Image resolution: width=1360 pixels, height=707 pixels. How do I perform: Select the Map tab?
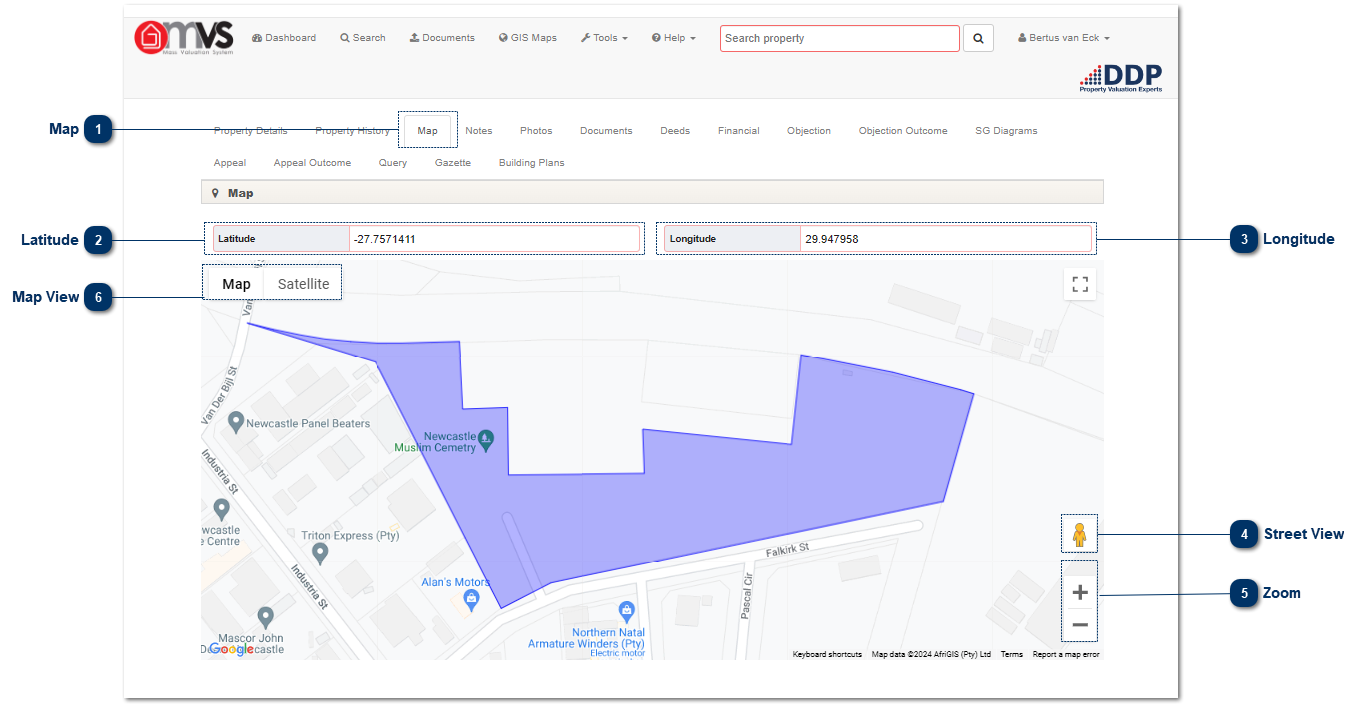tap(428, 131)
